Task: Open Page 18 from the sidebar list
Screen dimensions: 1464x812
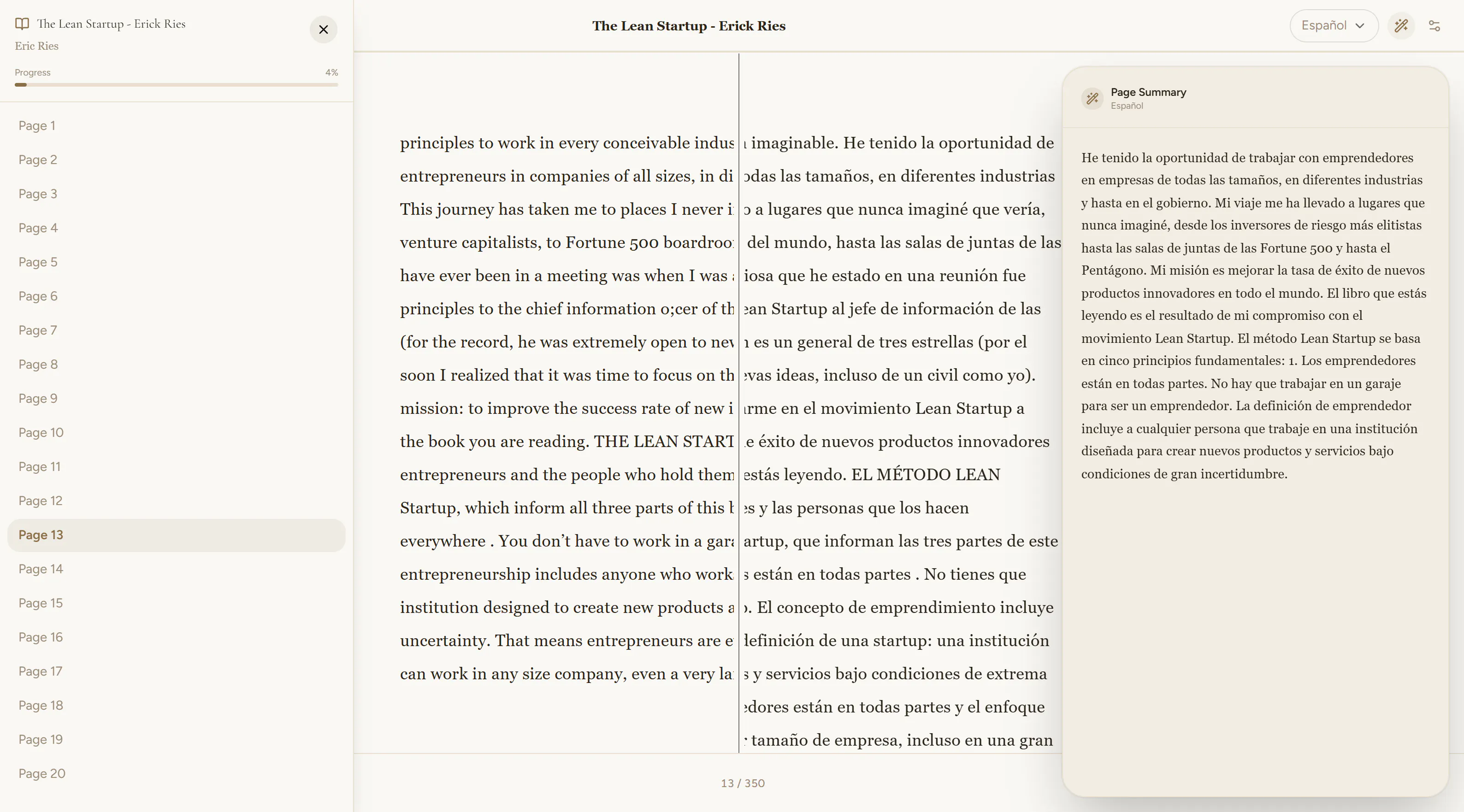Action: click(176, 705)
